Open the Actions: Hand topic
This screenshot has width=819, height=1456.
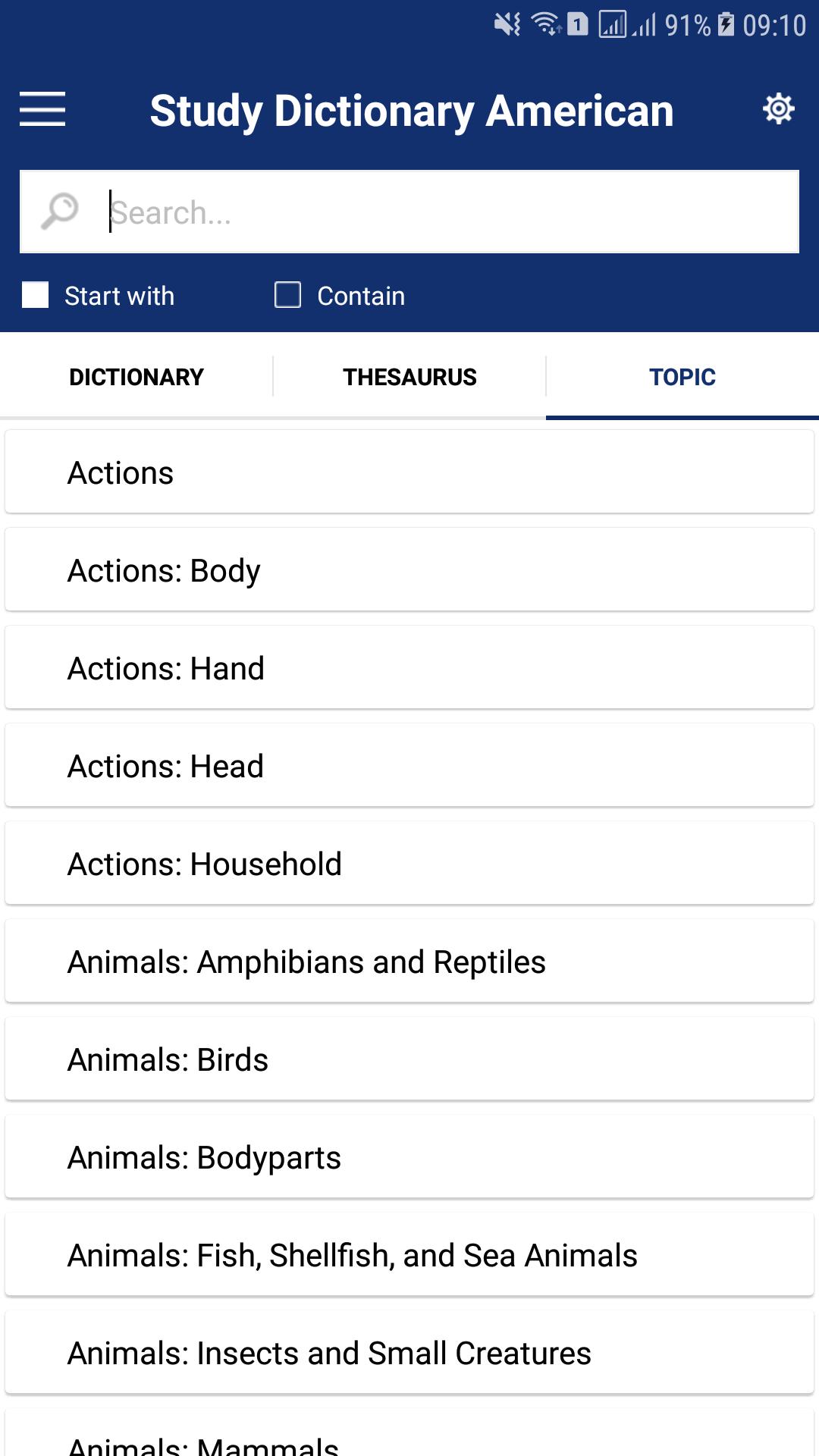(409, 667)
